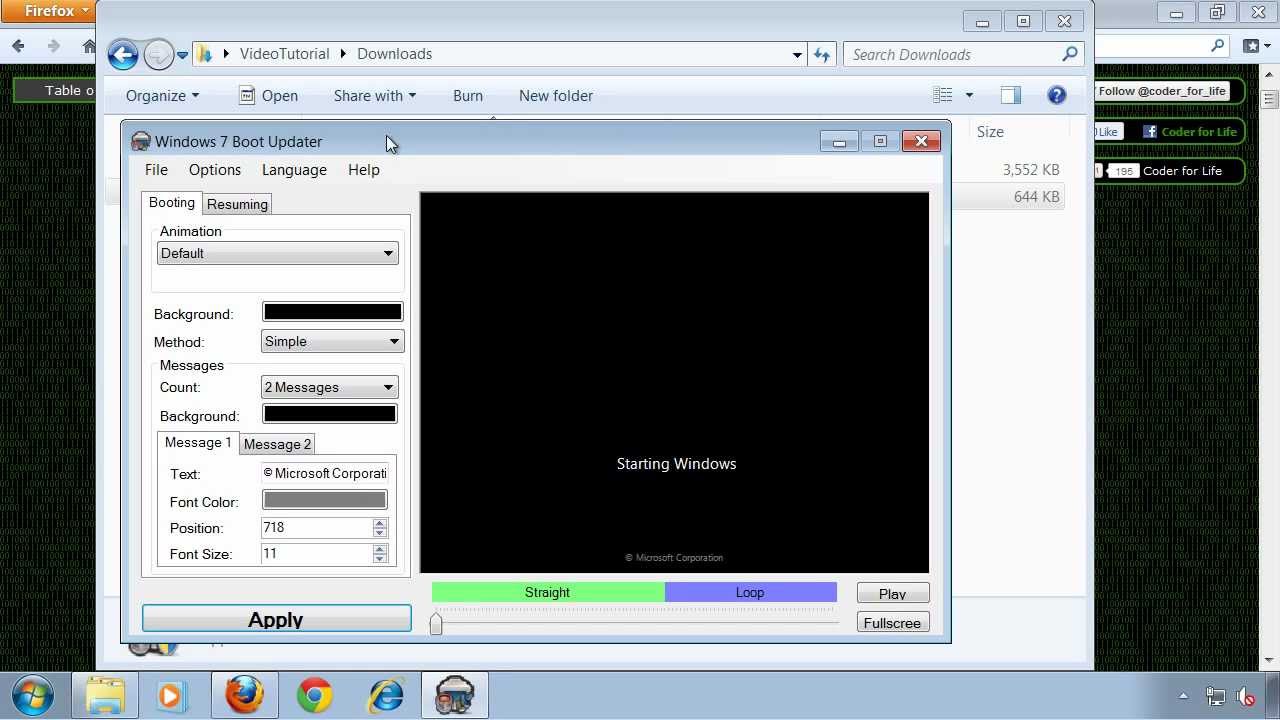Open the File menu in Boot Updater
The width and height of the screenshot is (1280, 720).
[x=156, y=170]
